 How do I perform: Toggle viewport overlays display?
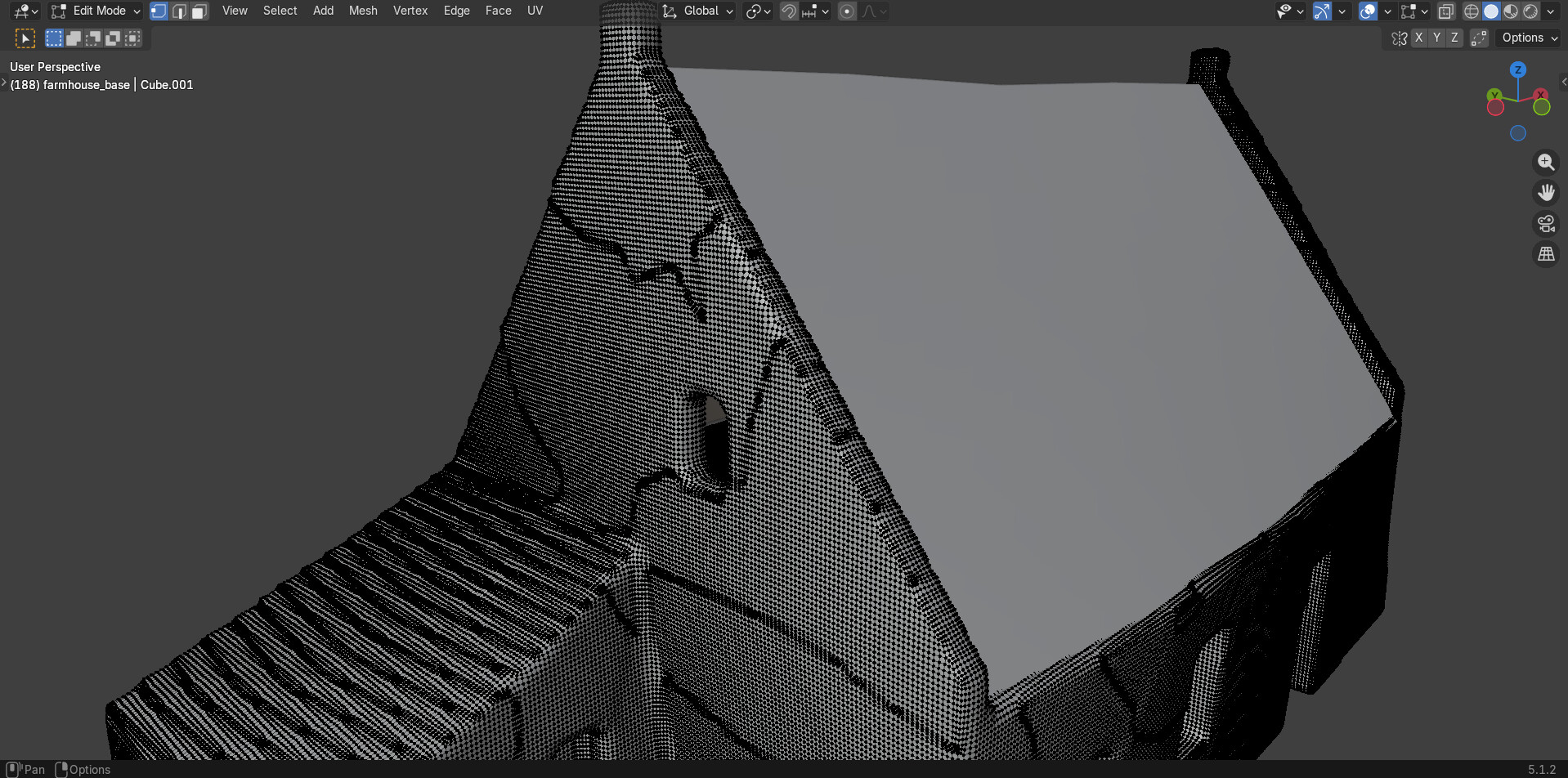1367,11
